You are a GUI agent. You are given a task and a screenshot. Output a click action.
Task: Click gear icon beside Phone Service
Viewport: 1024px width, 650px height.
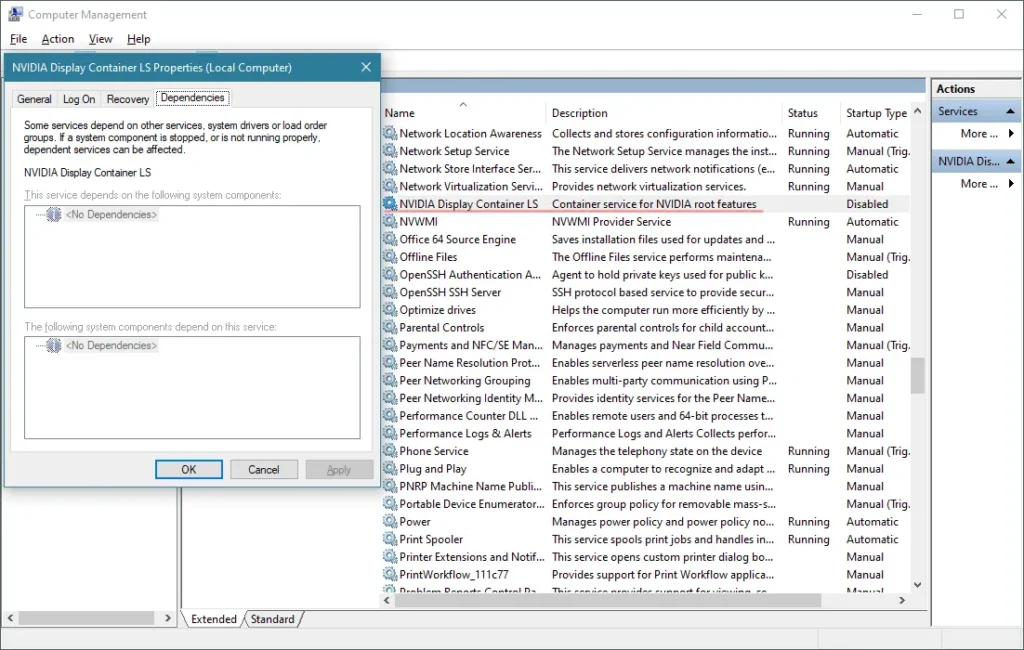point(390,451)
